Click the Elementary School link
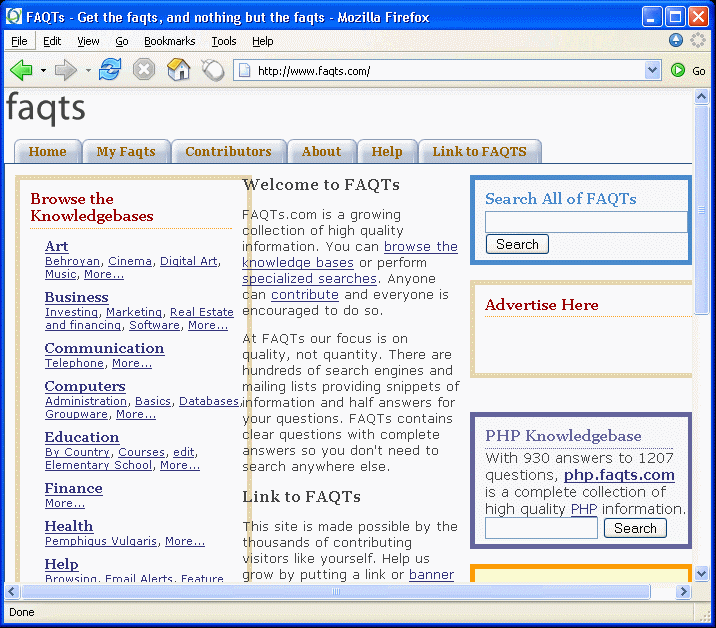716x628 pixels. (98, 465)
